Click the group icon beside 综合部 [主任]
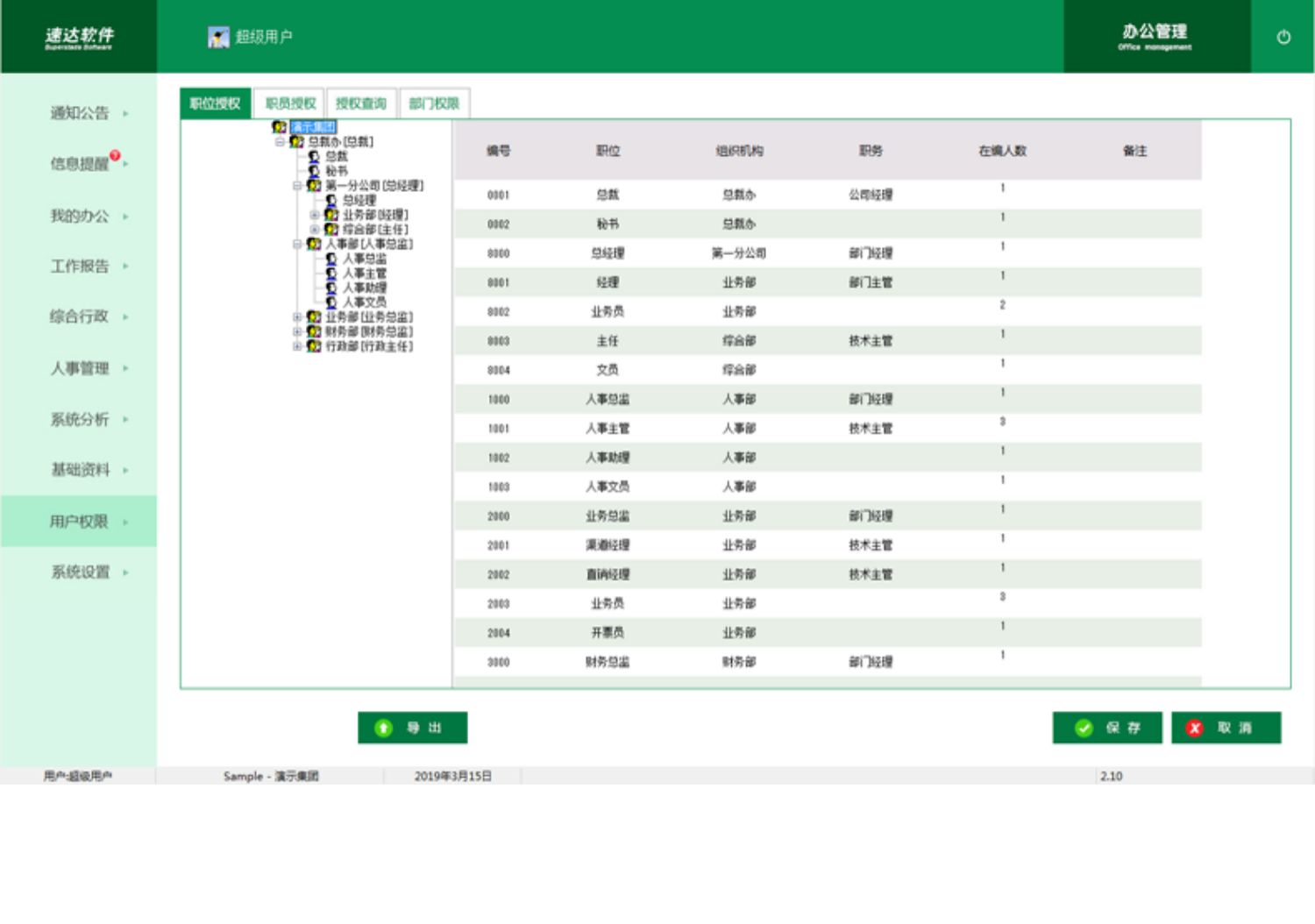This screenshot has height=924, width=1315. coord(331,229)
